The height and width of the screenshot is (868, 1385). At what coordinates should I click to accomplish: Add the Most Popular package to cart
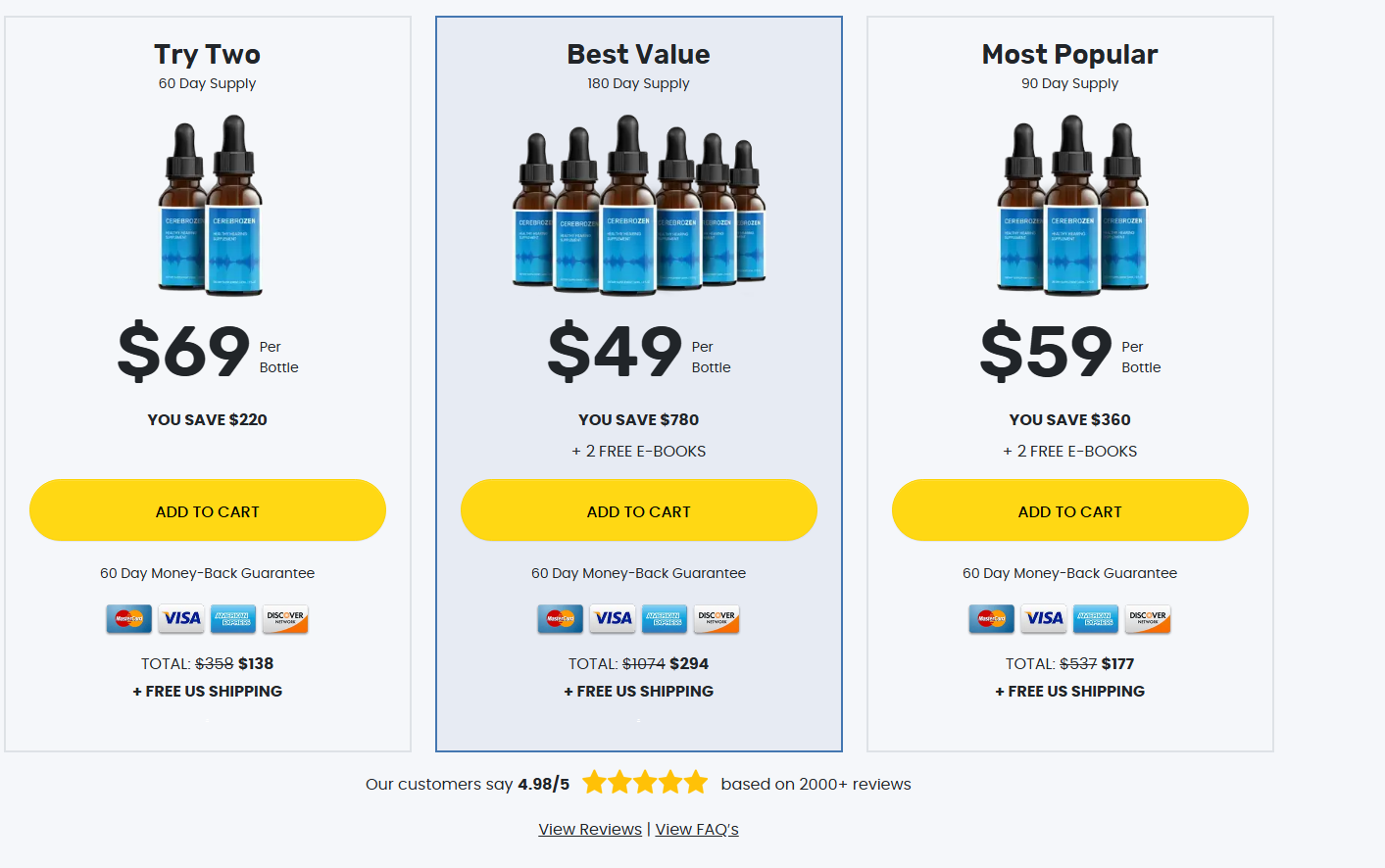click(x=1070, y=510)
